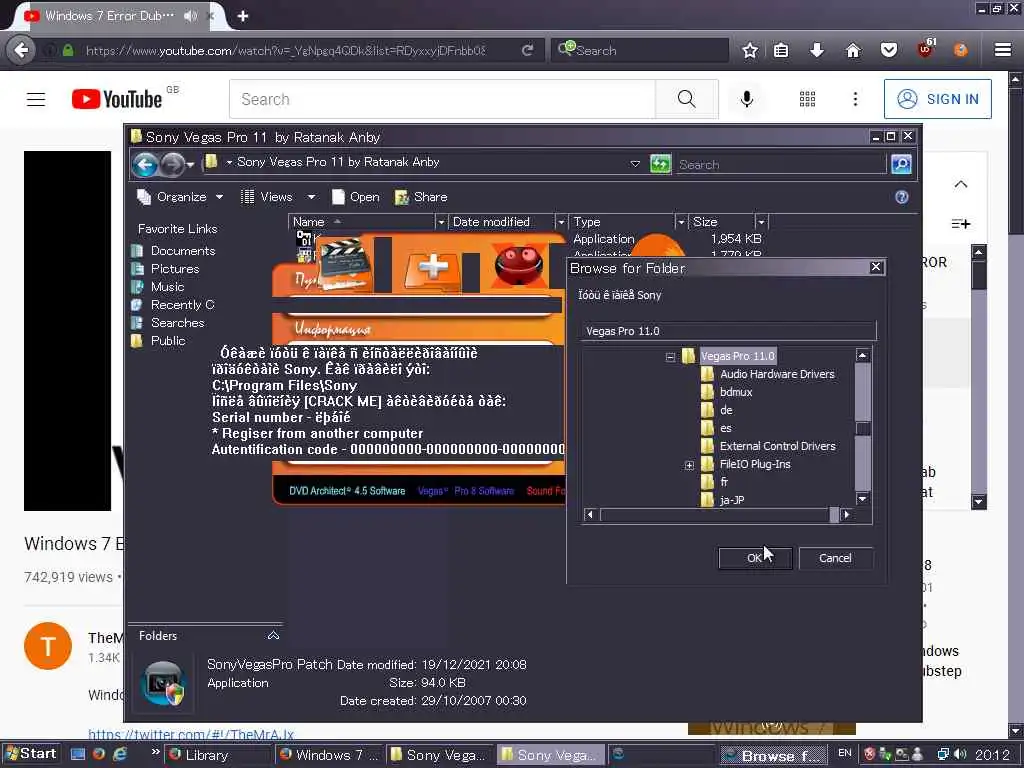Go back in the Explorer window
The image size is (1024, 768).
point(145,165)
